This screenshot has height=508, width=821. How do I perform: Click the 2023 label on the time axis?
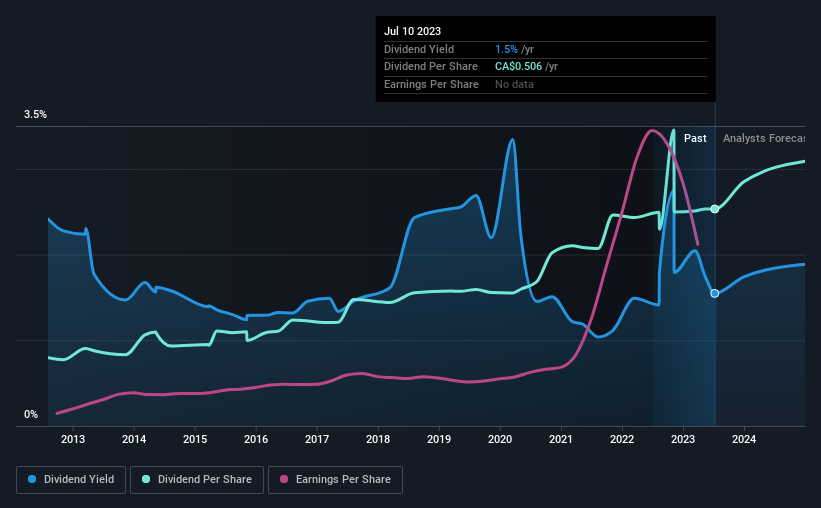click(683, 439)
